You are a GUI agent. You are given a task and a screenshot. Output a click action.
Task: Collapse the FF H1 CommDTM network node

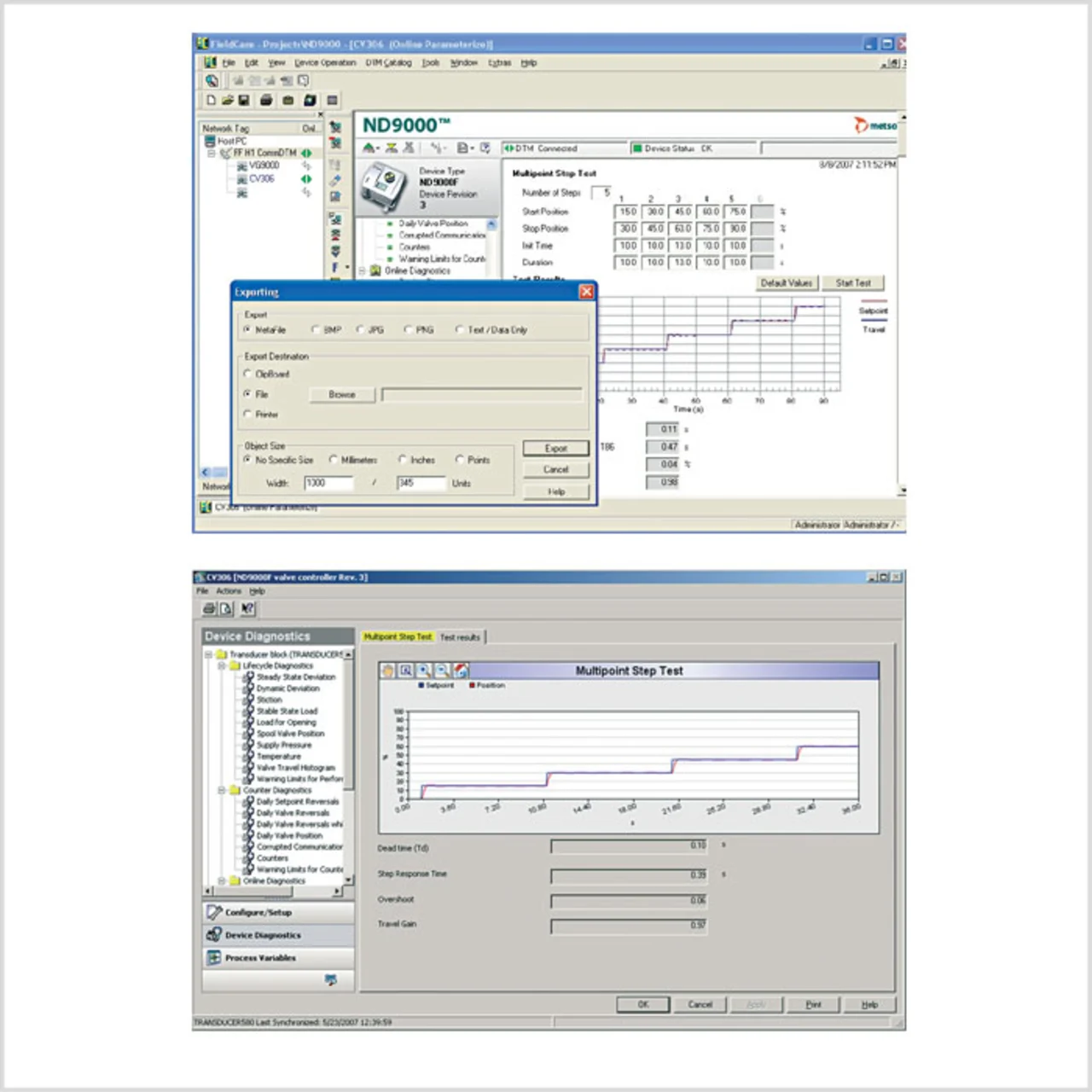[212, 154]
